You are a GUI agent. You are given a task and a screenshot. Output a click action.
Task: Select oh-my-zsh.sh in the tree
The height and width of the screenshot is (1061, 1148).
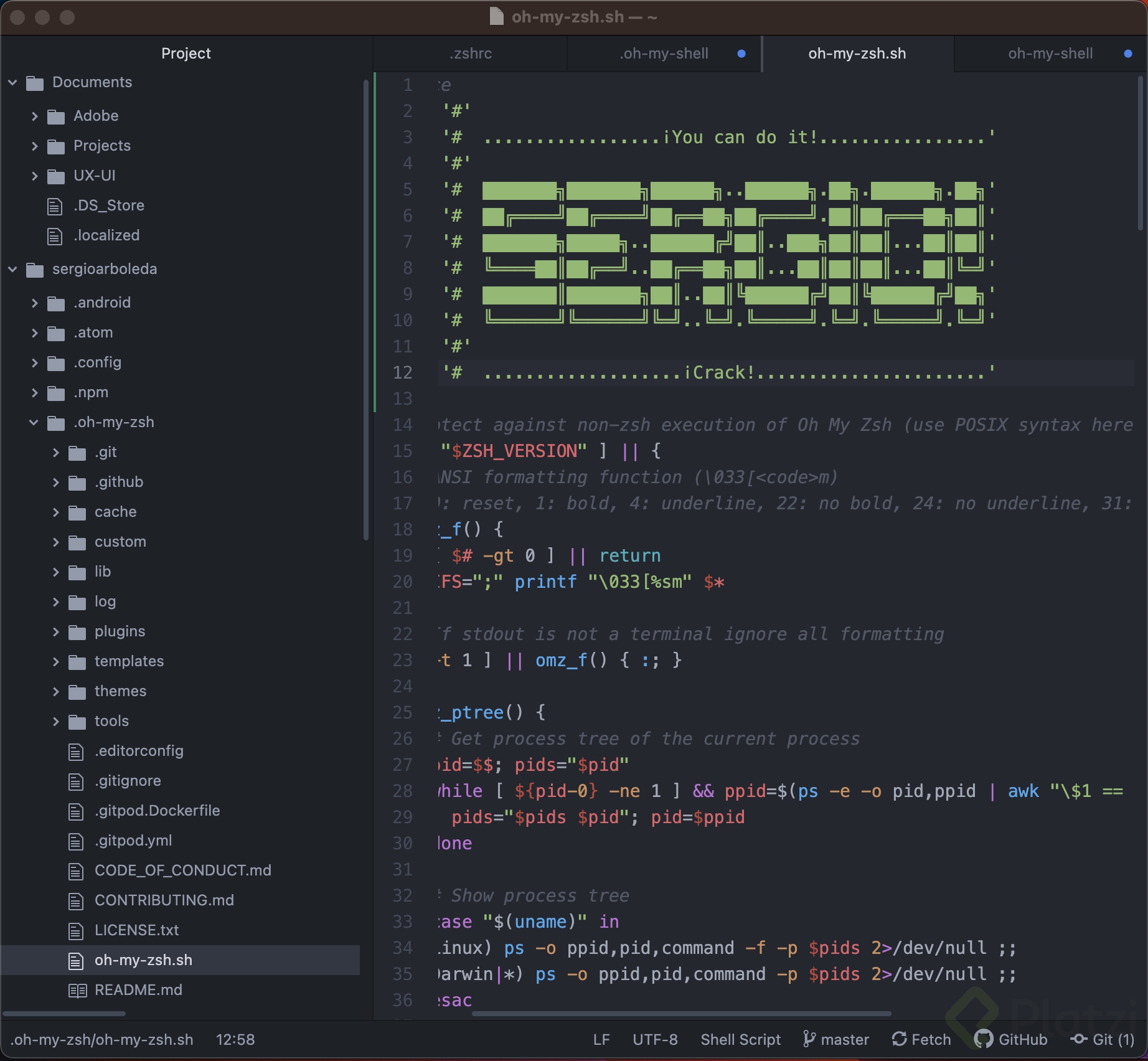point(181,960)
